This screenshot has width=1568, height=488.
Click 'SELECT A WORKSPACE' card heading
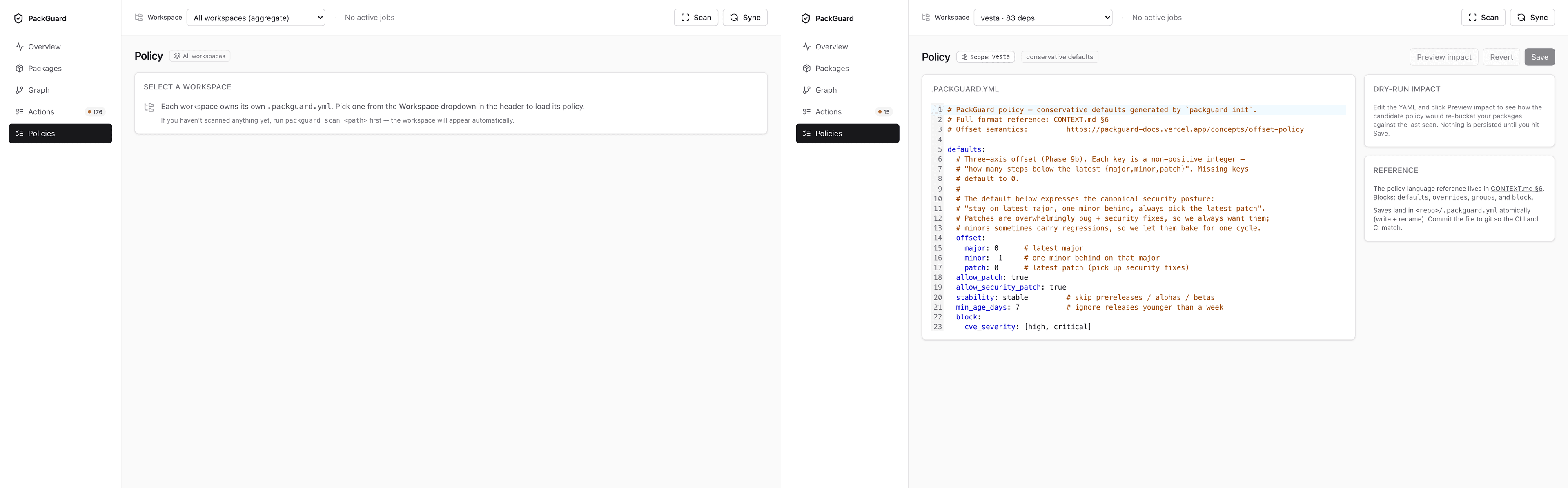[187, 87]
